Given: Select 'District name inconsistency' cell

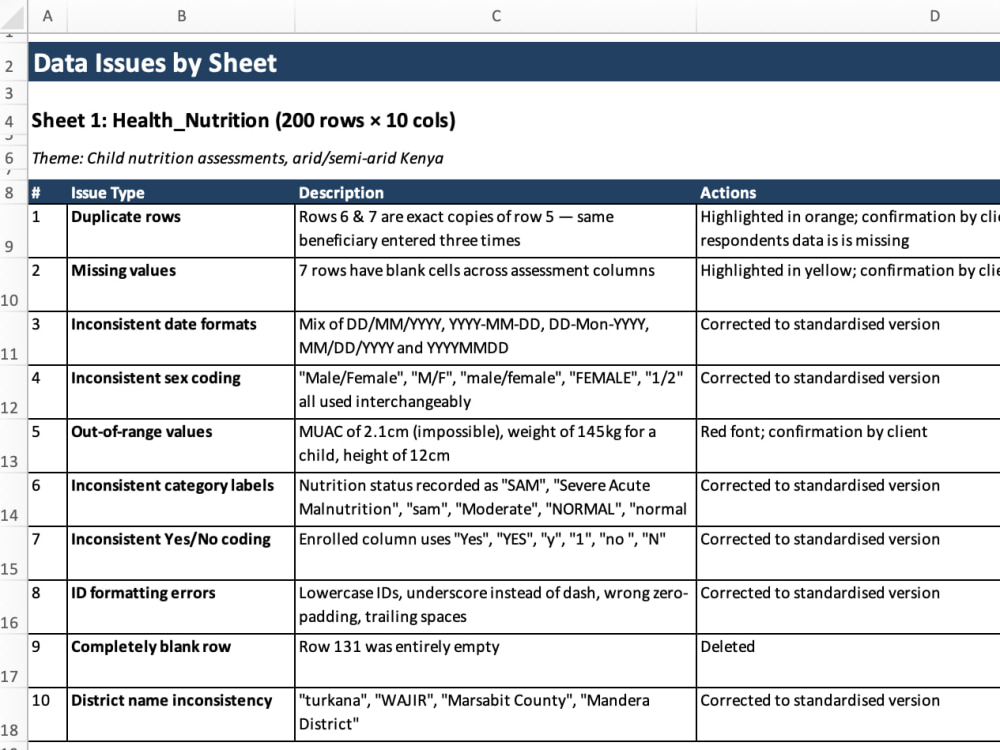Looking at the screenshot, I should [x=181, y=714].
